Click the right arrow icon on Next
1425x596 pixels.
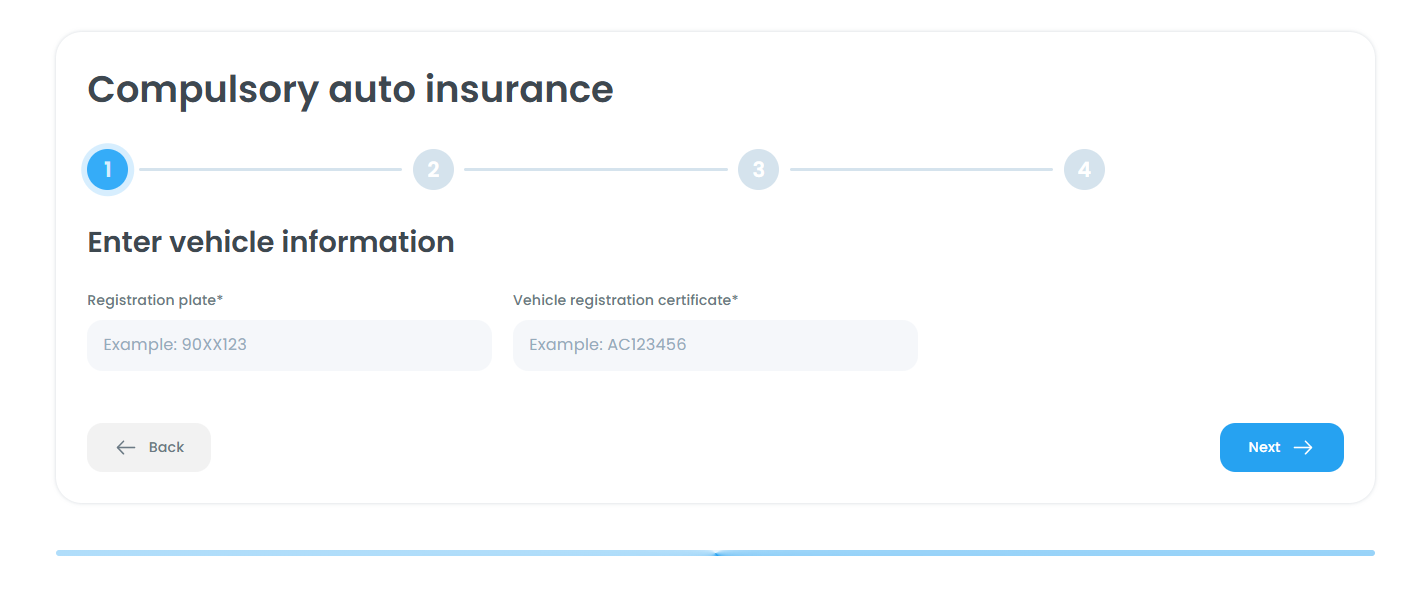coord(1303,448)
